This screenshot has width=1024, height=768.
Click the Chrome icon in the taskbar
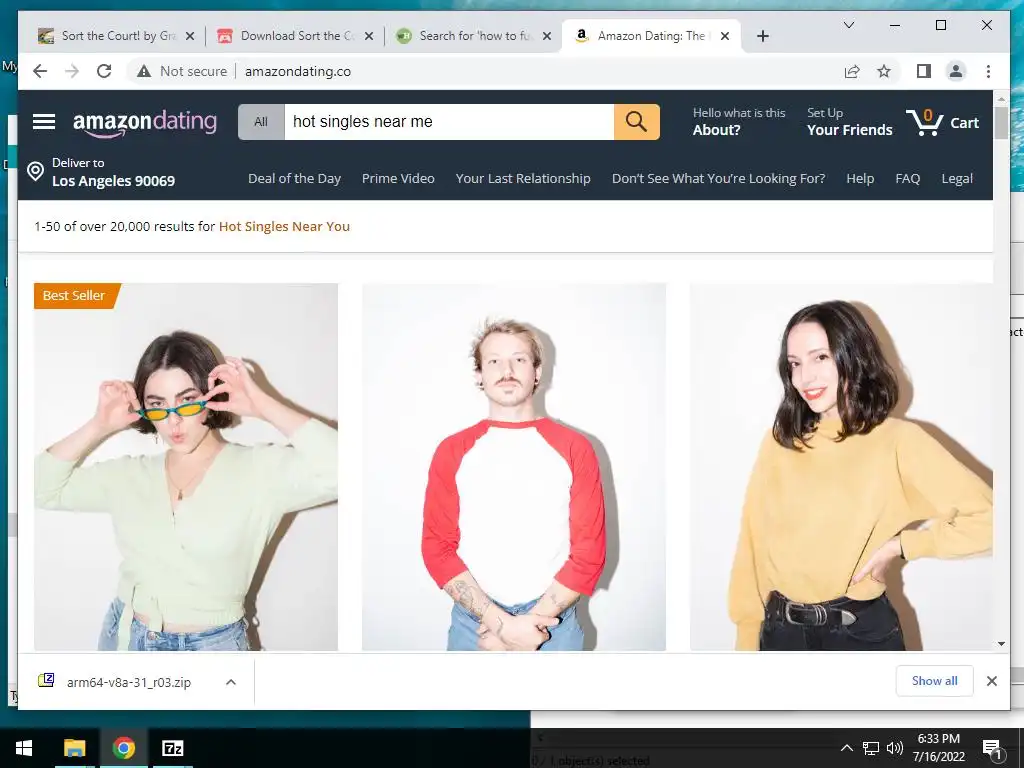(x=123, y=748)
